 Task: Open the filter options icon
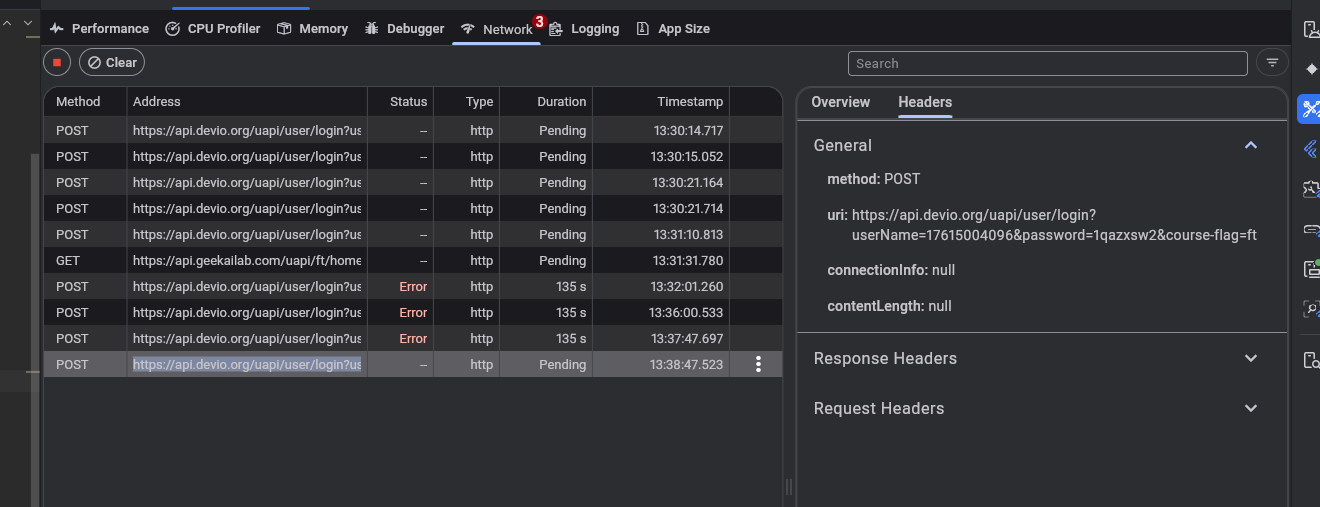[x=1272, y=62]
